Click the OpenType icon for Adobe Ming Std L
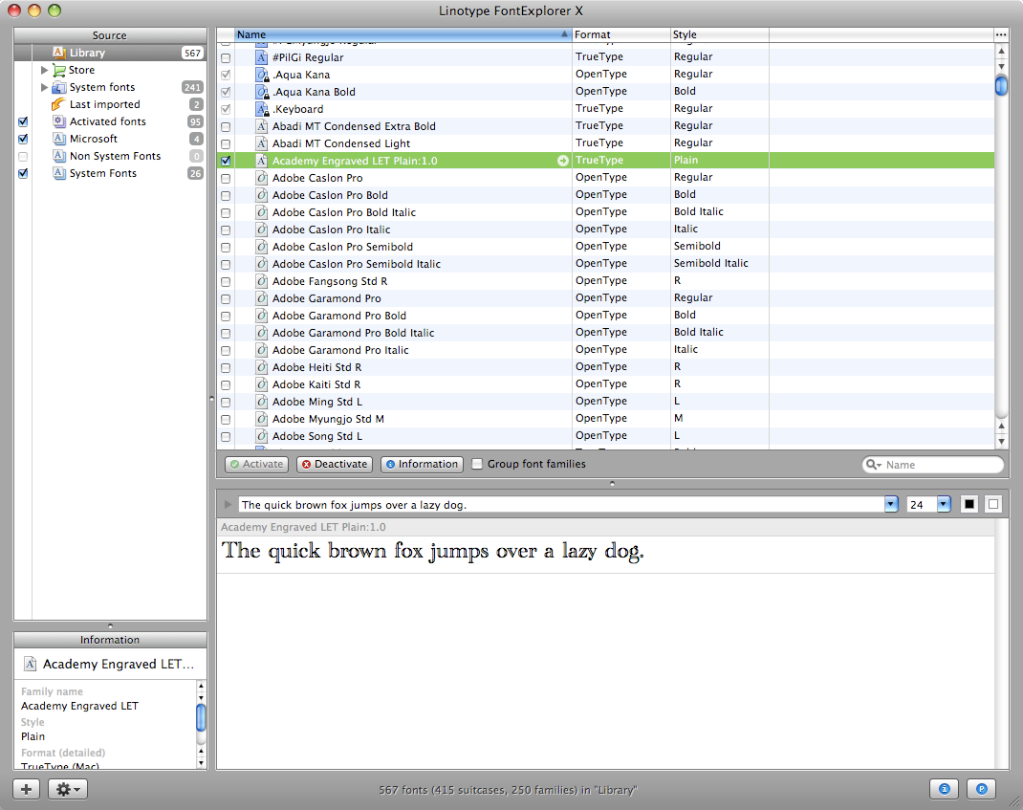Image resolution: width=1023 pixels, height=810 pixels. click(x=262, y=402)
